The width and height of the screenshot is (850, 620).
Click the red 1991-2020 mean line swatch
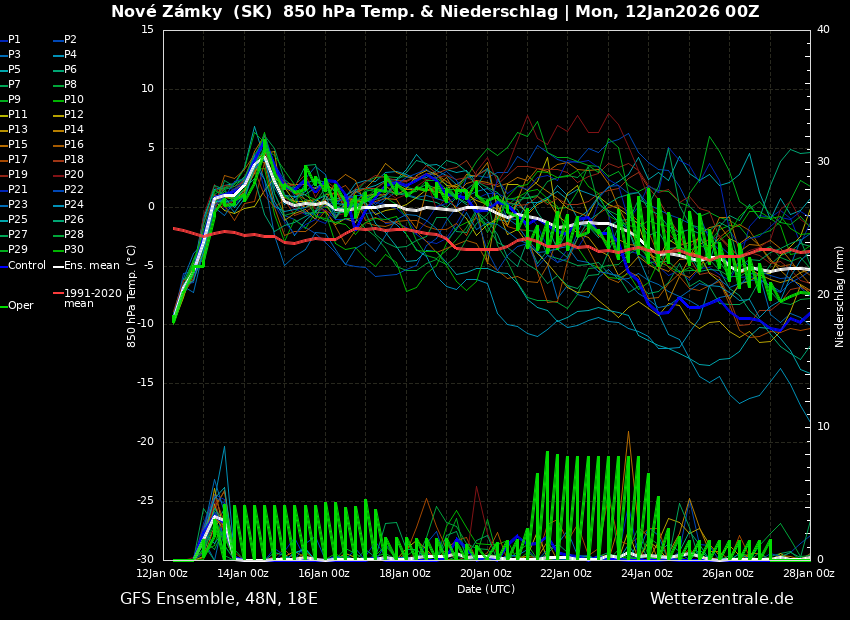pyautogui.click(x=58, y=294)
